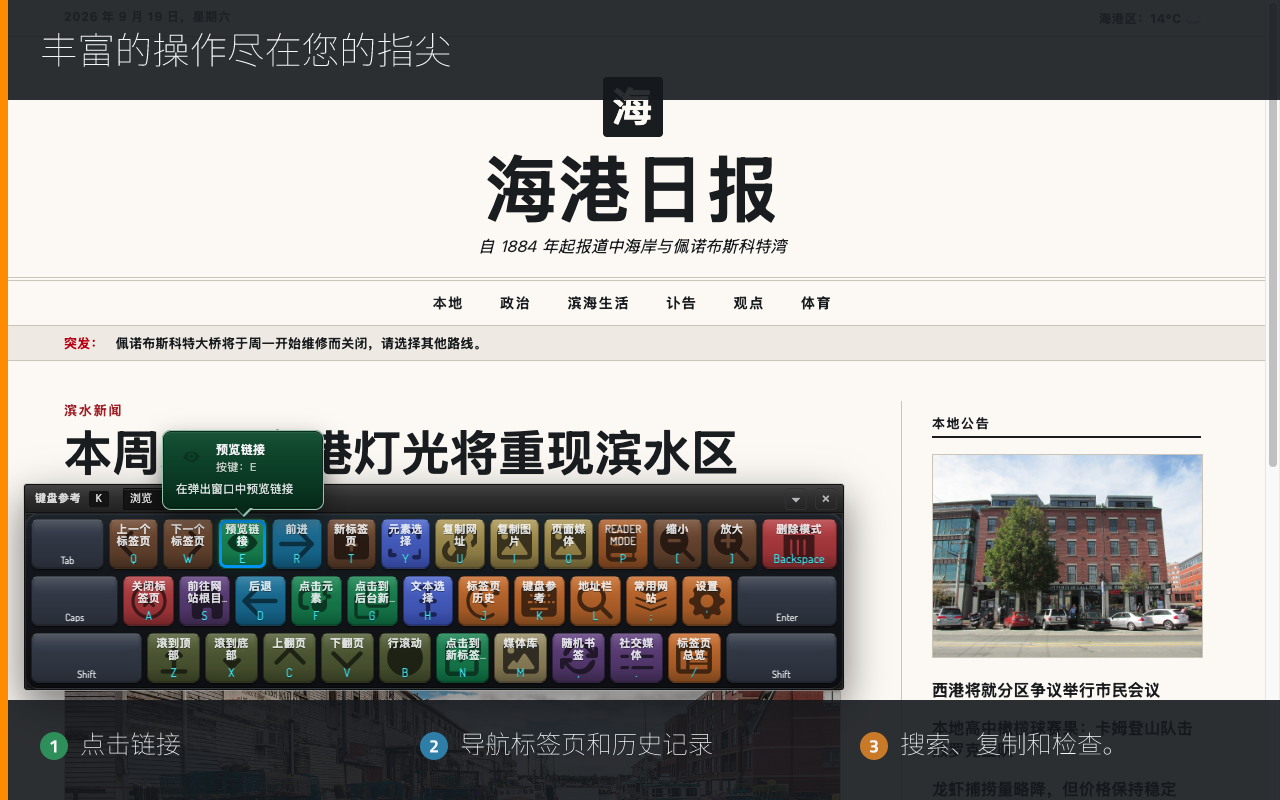Click the 下翻页 (V) key

pos(347,658)
